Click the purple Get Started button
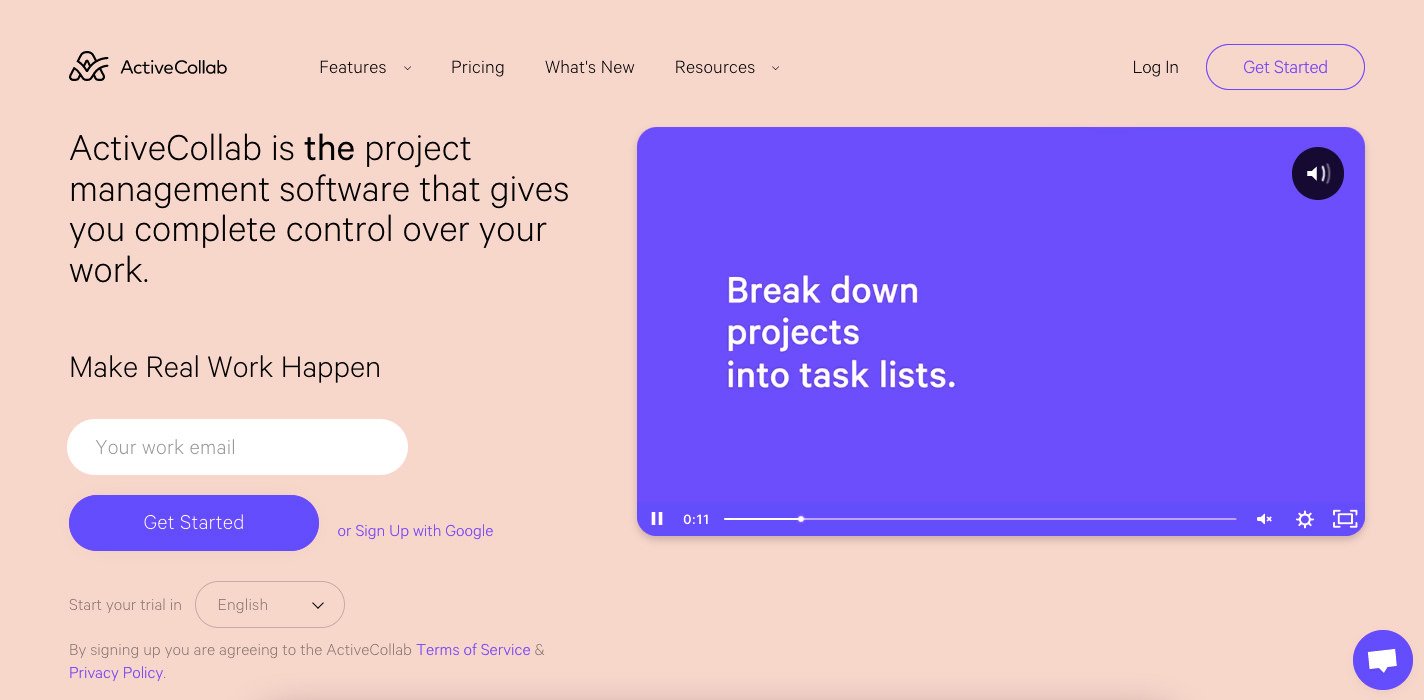The height and width of the screenshot is (700, 1424). point(194,522)
